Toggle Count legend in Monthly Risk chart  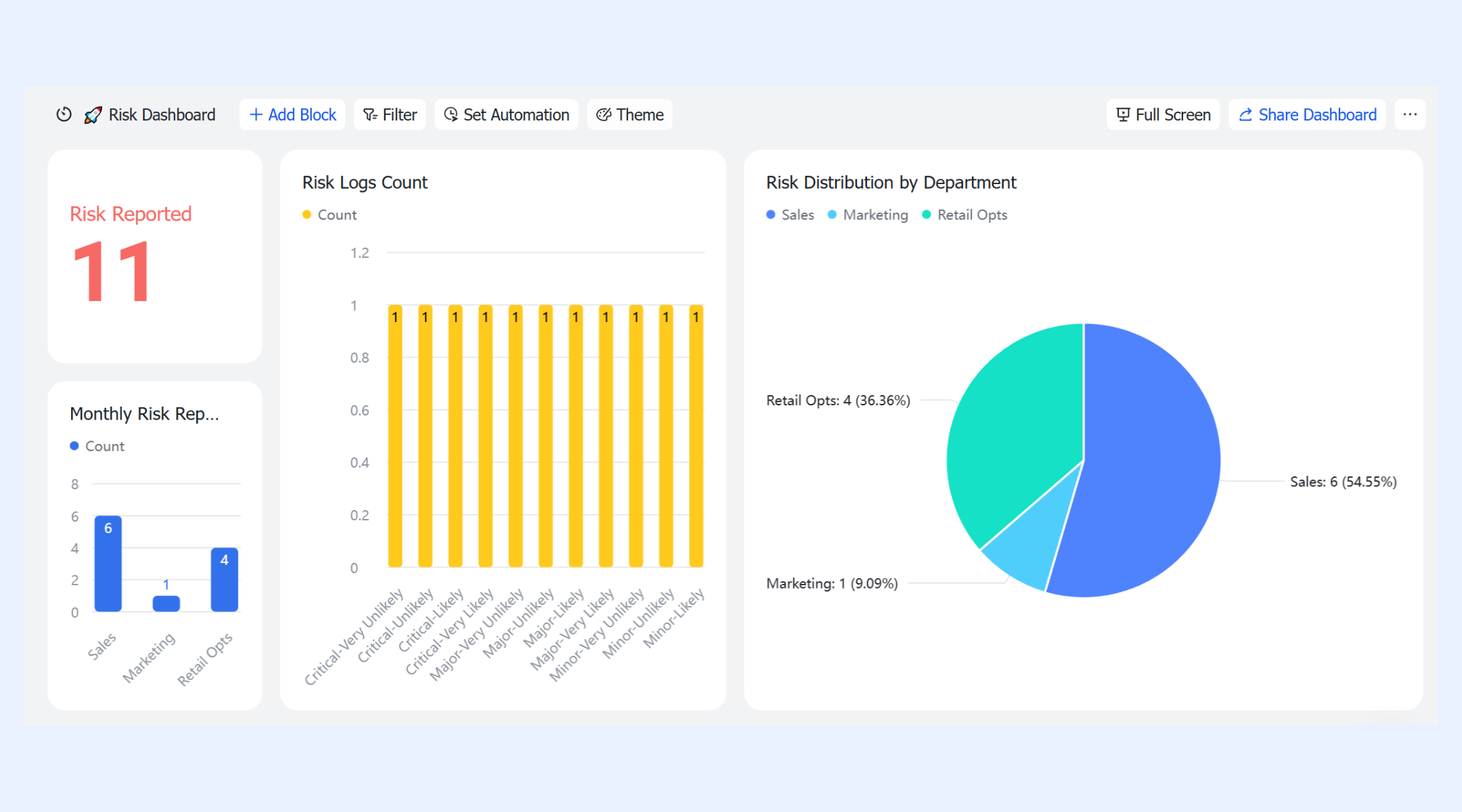click(x=97, y=446)
